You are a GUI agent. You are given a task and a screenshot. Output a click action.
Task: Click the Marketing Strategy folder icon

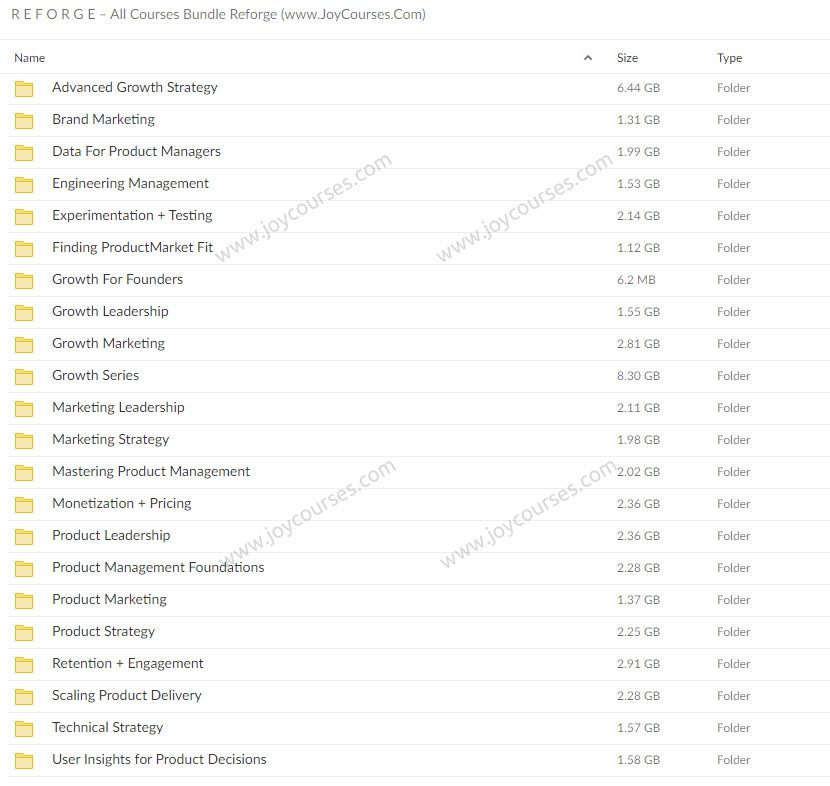(x=24, y=440)
